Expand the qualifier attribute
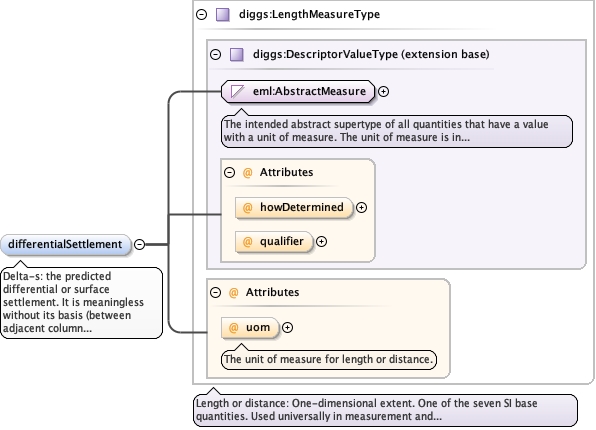The height and width of the screenshot is (430, 596). [x=322, y=241]
